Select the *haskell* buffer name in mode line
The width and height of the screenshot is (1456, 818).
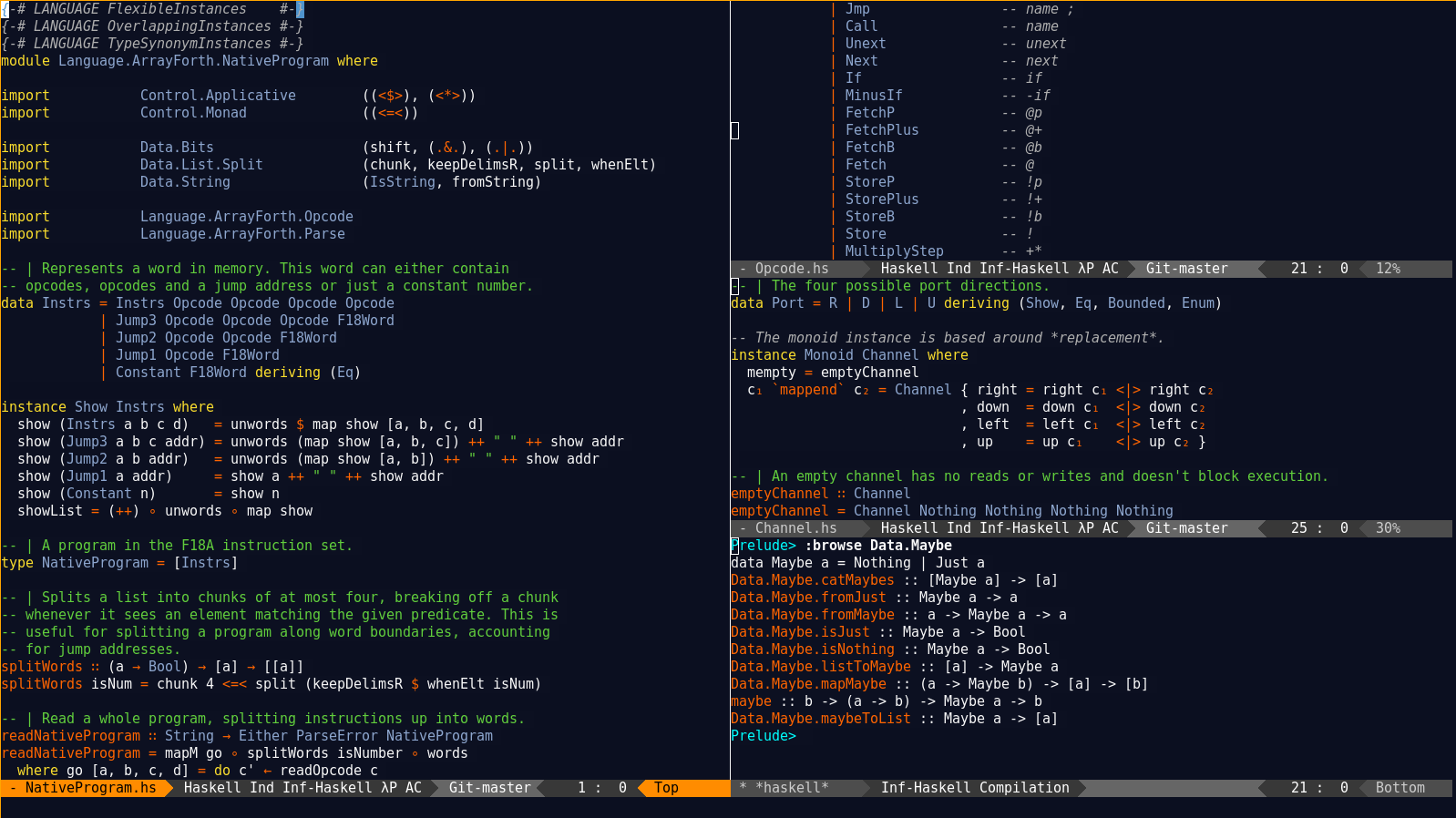tap(792, 788)
